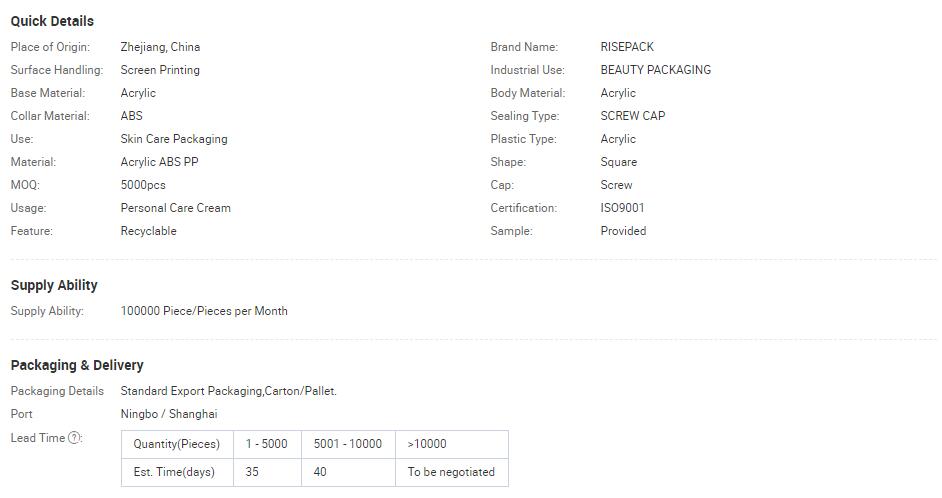Click the >10000 quantity column header
The height and width of the screenshot is (498, 942).
[452, 444]
